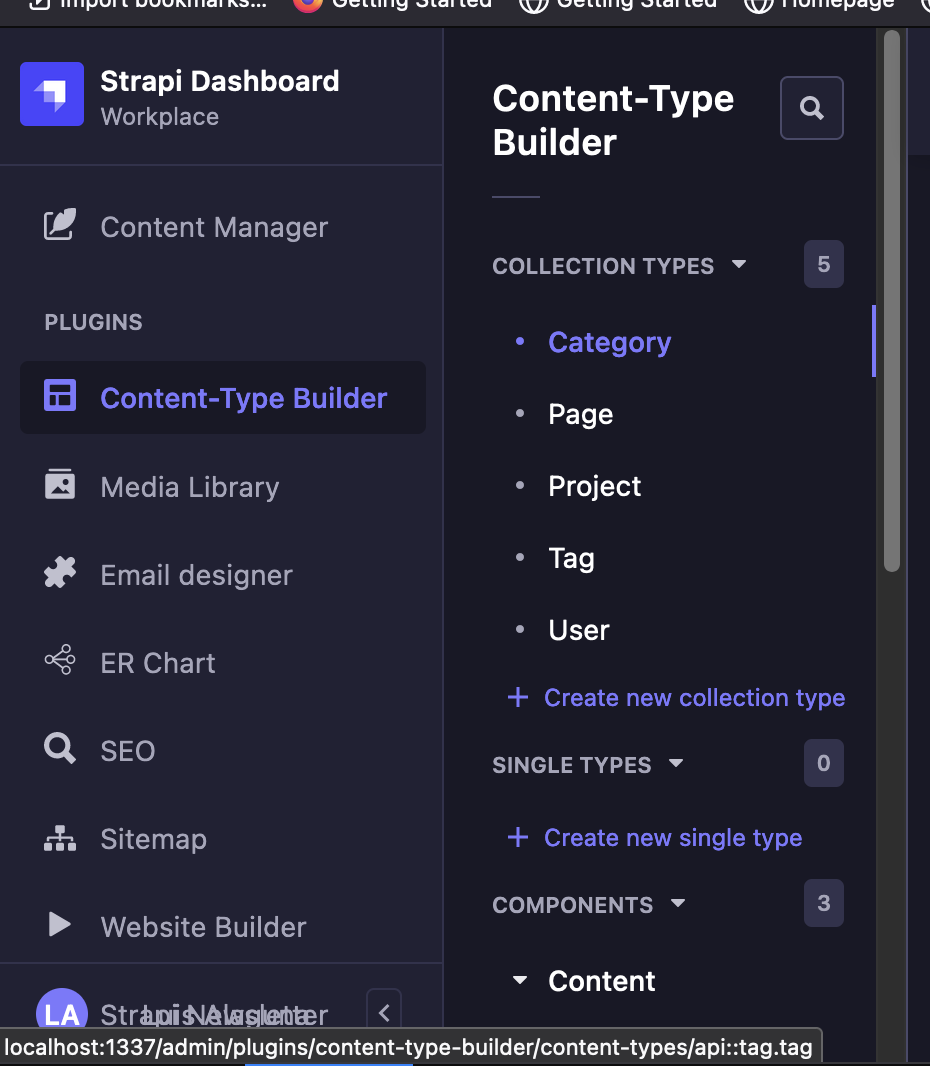
Task: Collapse the Single Types section
Action: point(676,763)
